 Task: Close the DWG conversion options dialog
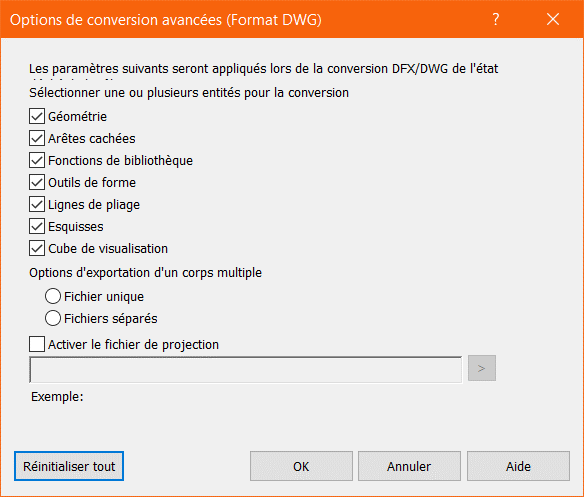pyautogui.click(x=553, y=19)
